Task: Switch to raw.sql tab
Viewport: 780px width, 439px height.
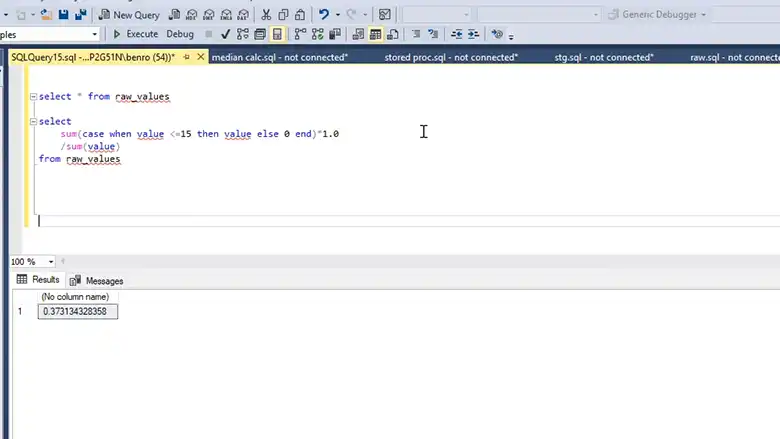Action: 735,57
